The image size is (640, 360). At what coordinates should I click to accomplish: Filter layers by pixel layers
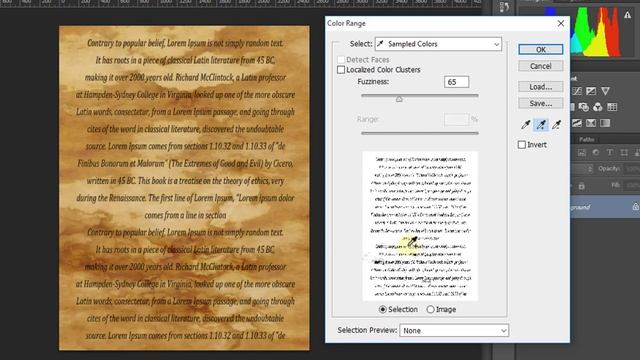tap(582, 153)
